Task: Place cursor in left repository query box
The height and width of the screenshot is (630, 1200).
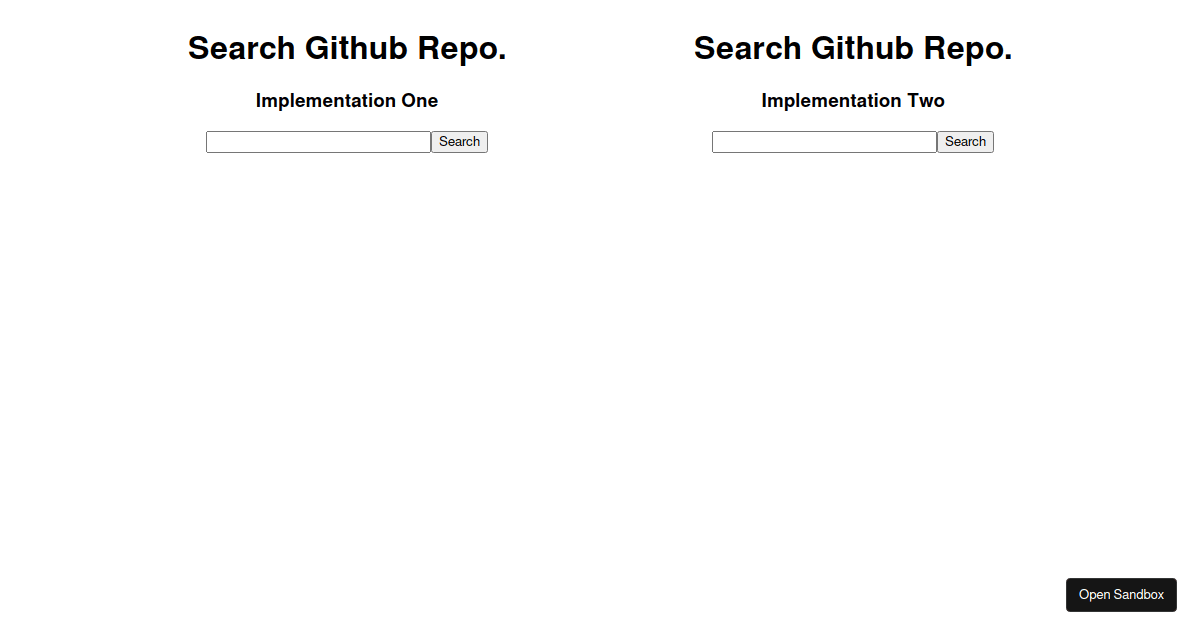Action: tap(318, 142)
